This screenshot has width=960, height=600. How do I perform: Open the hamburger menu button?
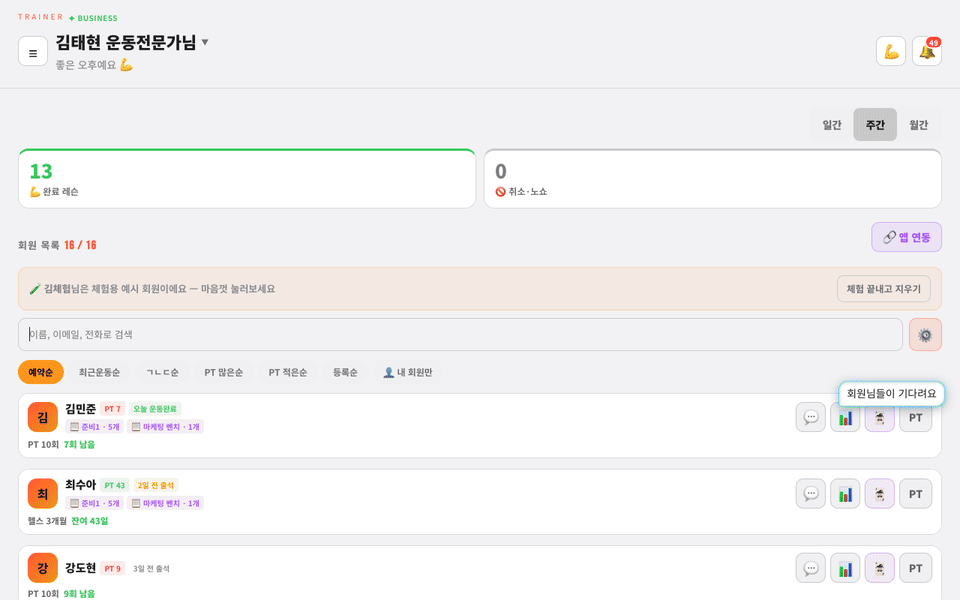click(x=33, y=51)
